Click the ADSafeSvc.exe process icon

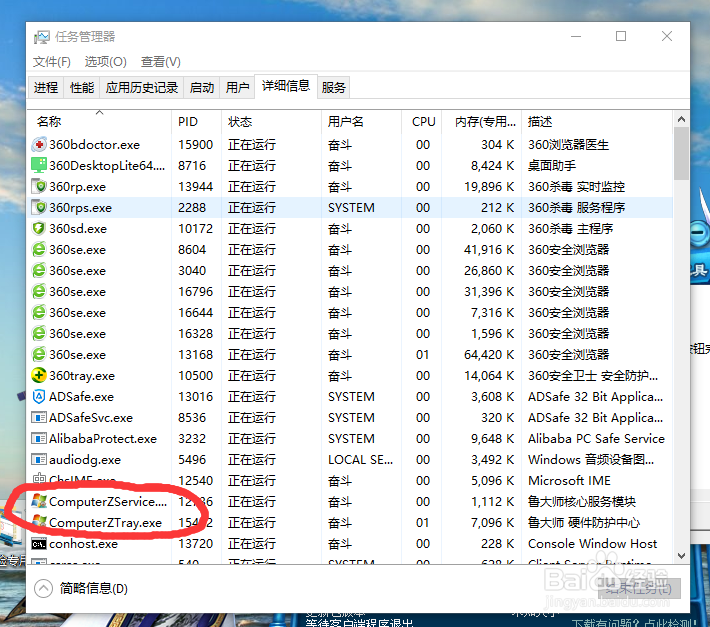39,417
